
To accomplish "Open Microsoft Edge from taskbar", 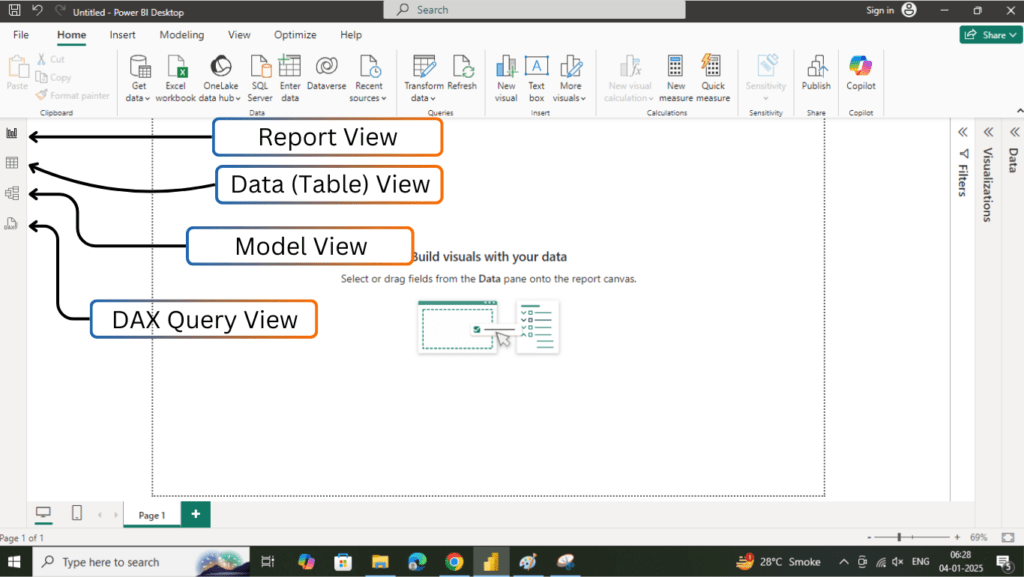I will (x=417, y=561).
